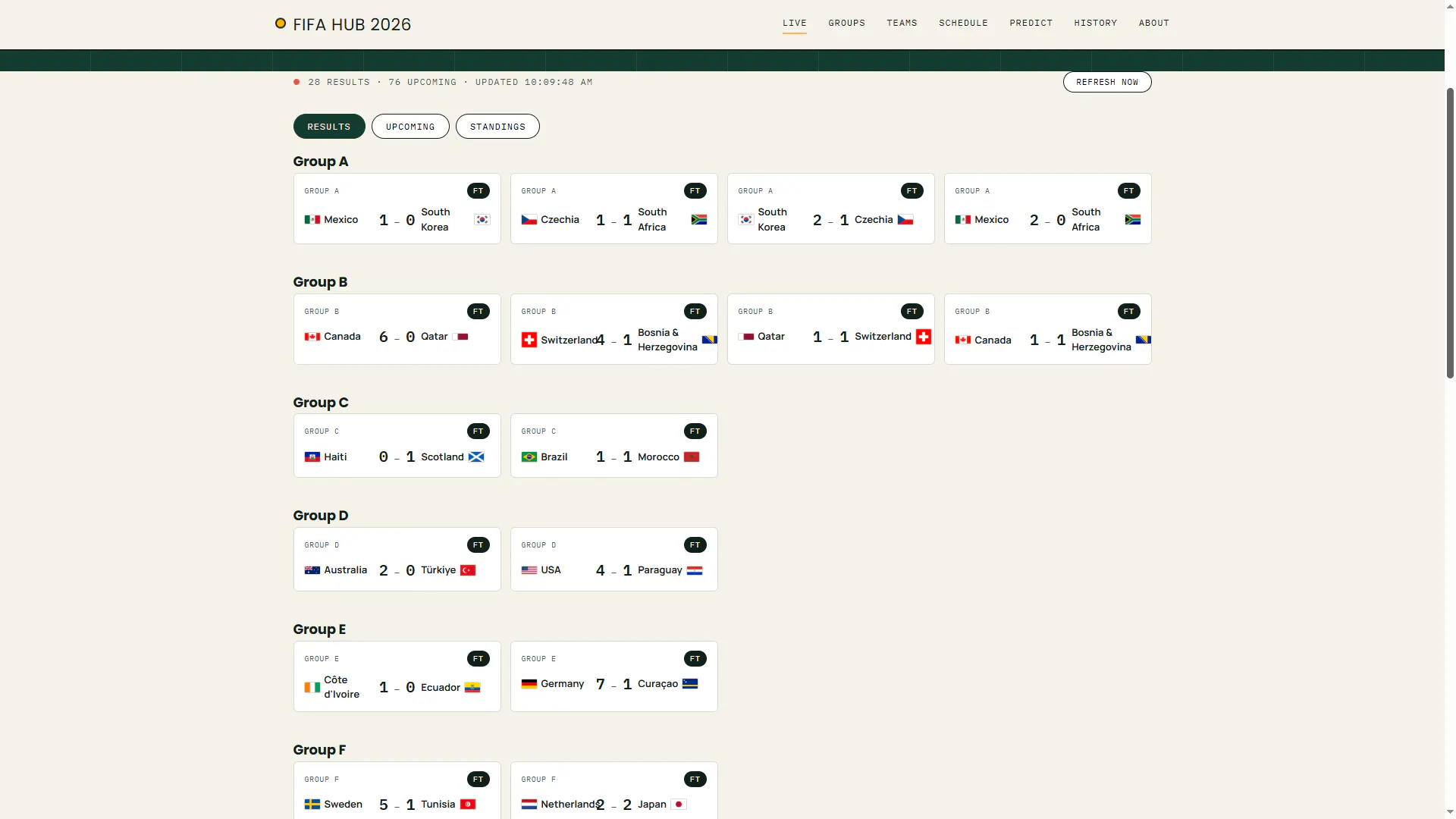The width and height of the screenshot is (1456, 819).
Task: Open the LIVE navigation item
Action: [795, 23]
